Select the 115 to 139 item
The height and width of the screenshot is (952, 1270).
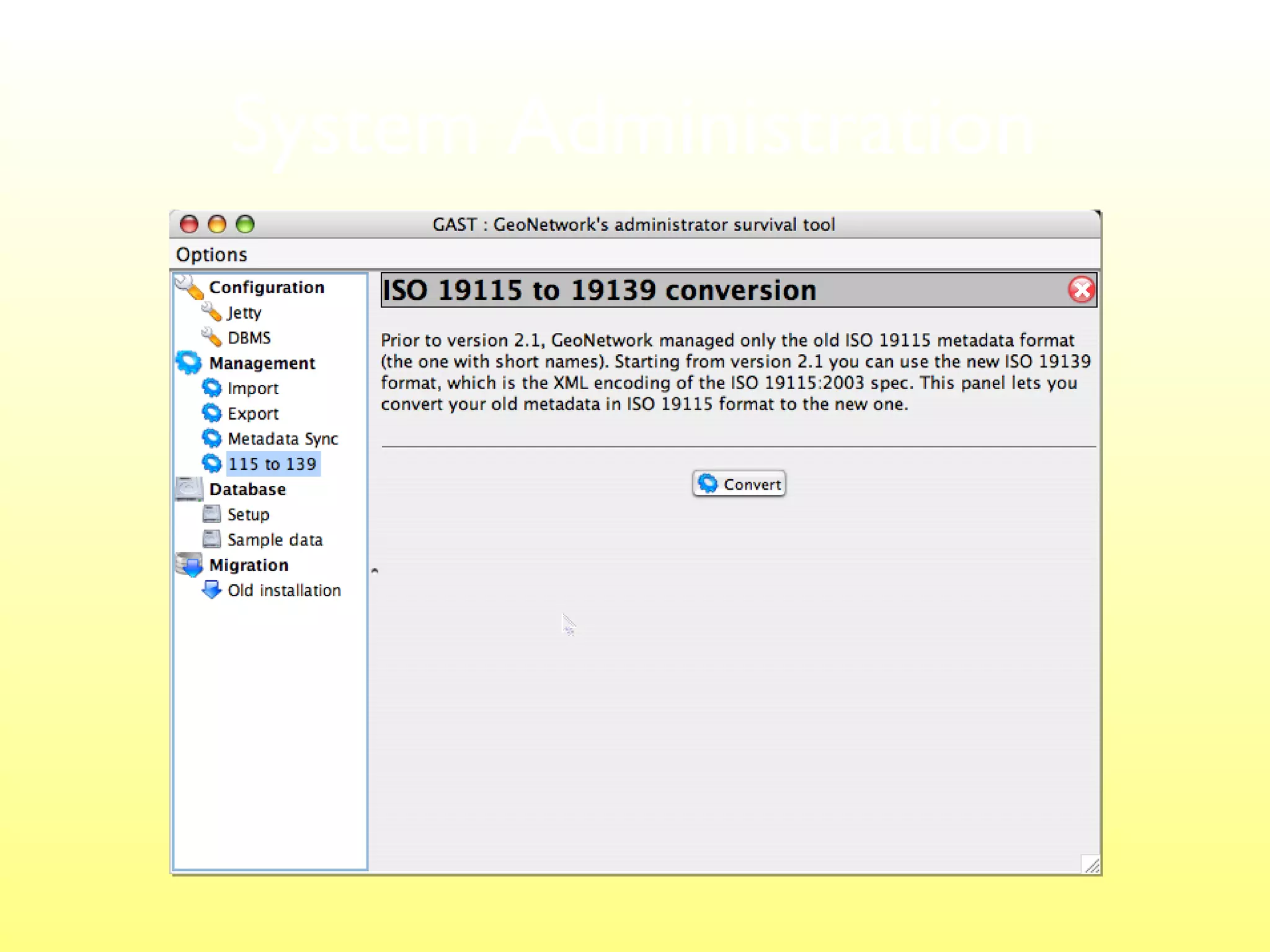[x=273, y=464]
